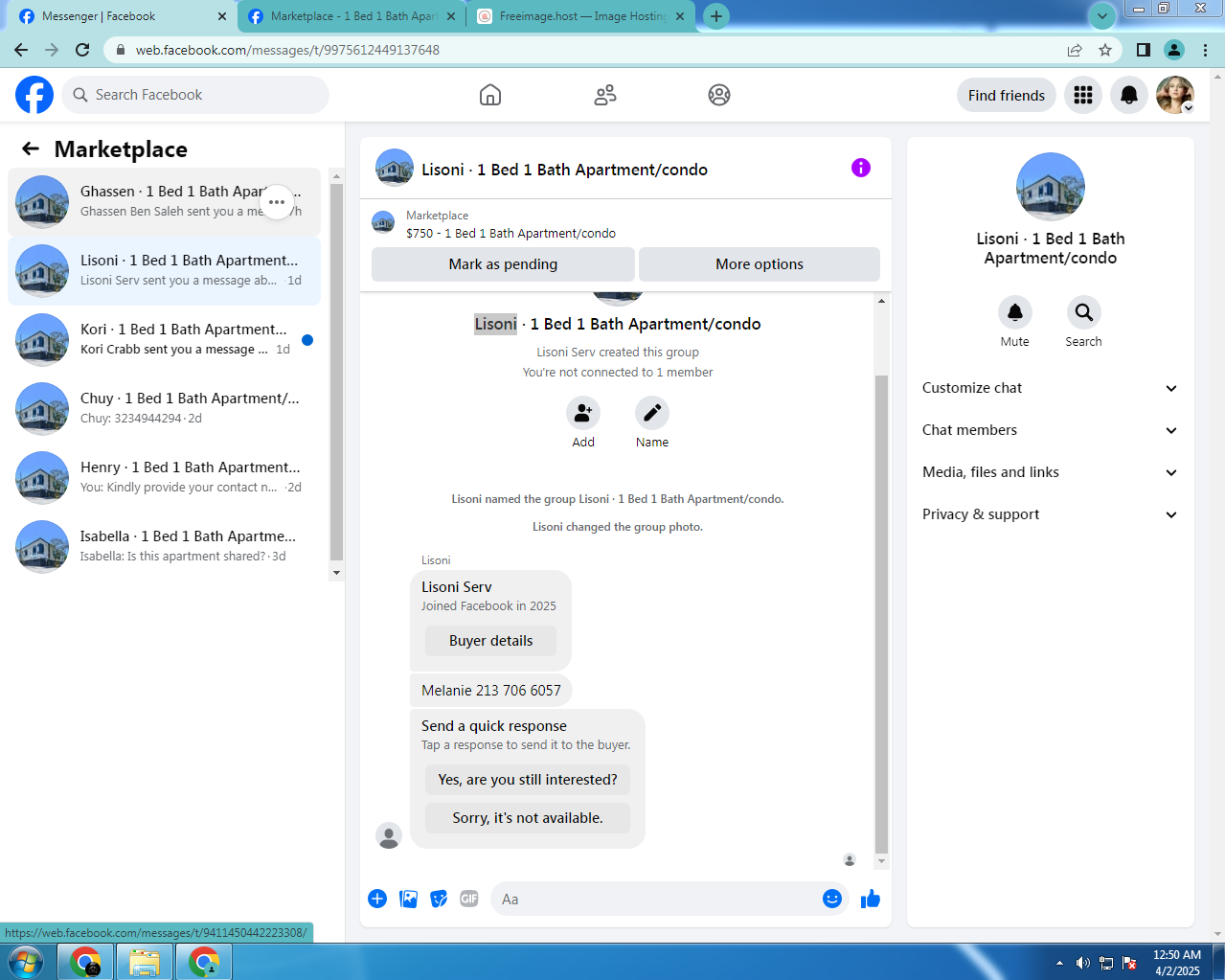Open the Facebook menu grid icon
Image resolution: width=1225 pixels, height=980 pixels.
click(1083, 95)
